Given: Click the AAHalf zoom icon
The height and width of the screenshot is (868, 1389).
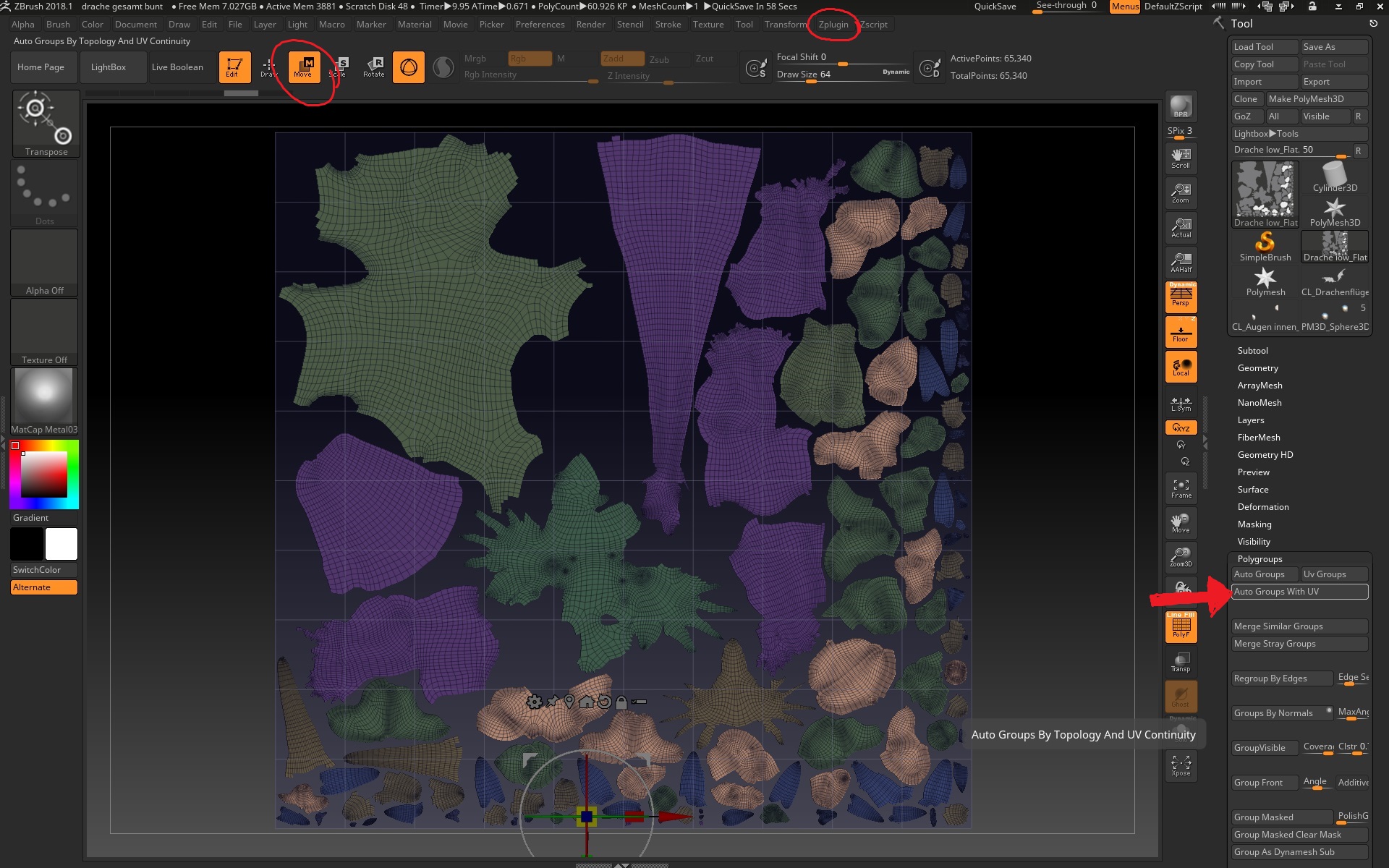Looking at the screenshot, I should point(1181,263).
